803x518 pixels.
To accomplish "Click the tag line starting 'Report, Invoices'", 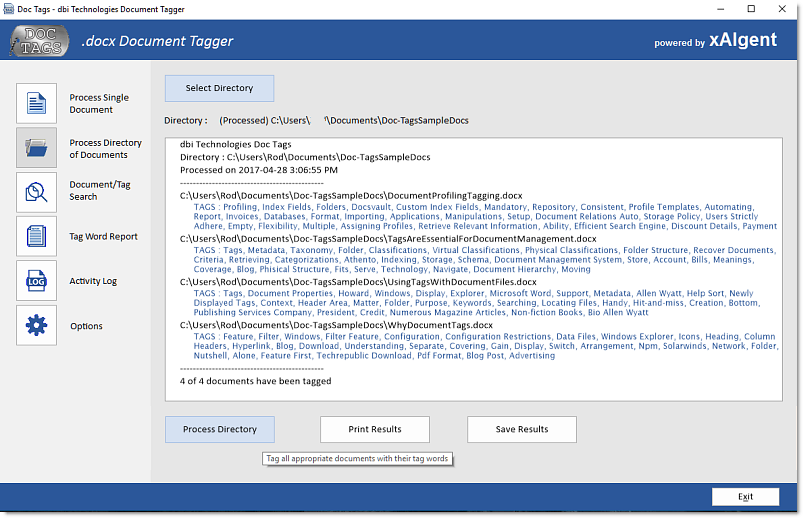I will click(476, 216).
